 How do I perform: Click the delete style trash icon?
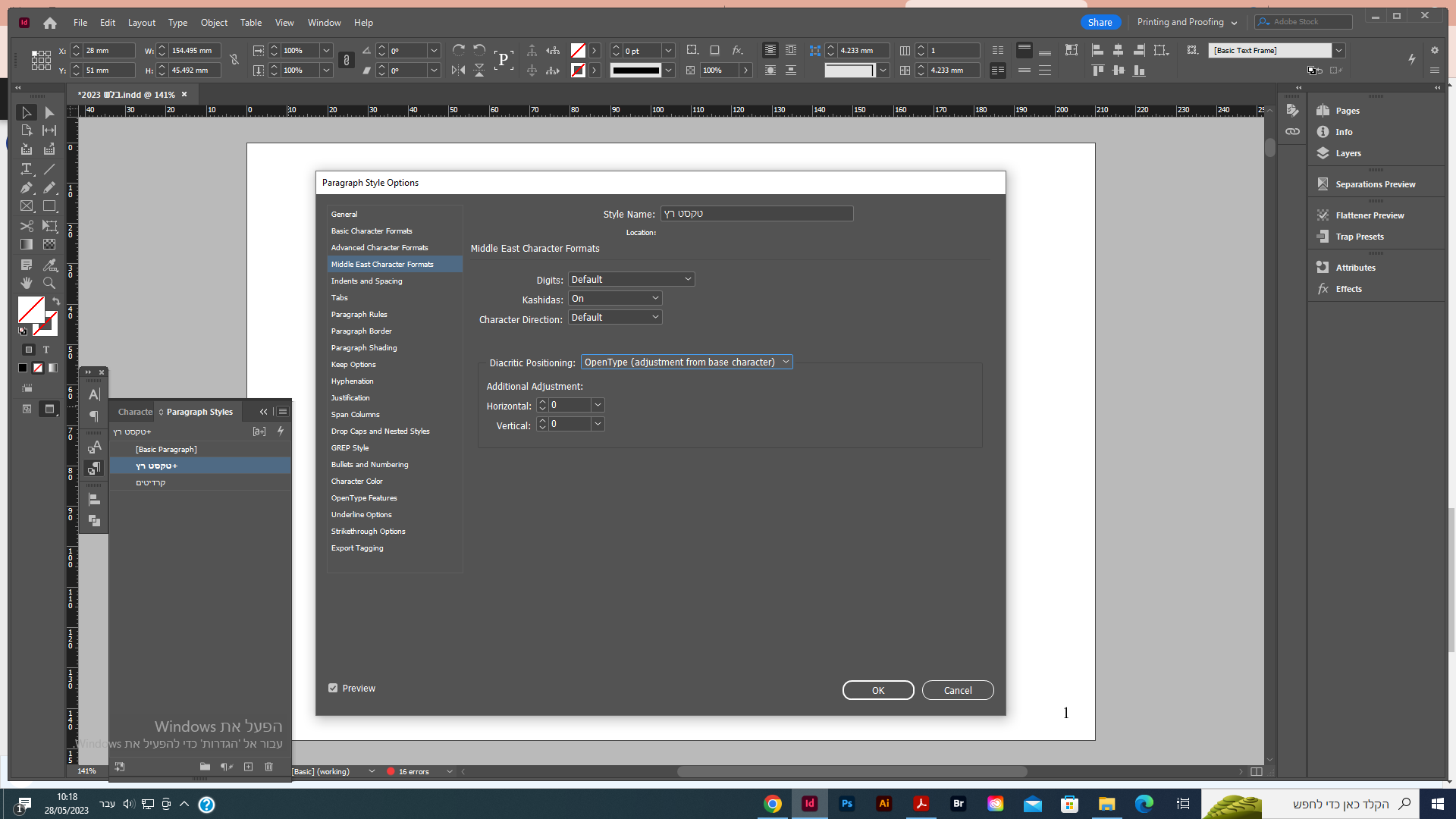point(268,767)
